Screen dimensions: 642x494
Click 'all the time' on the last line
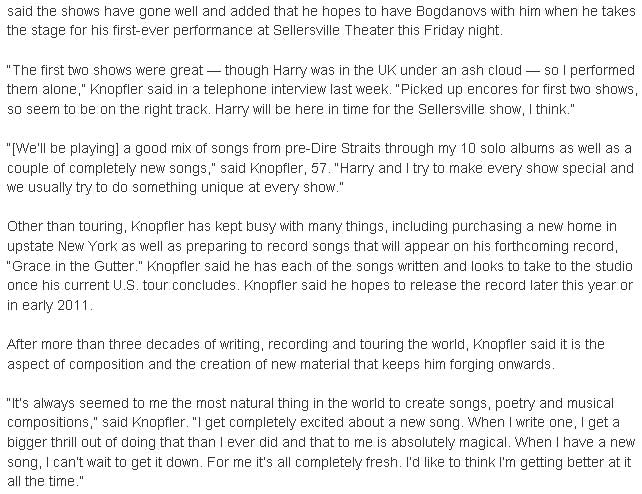click(42, 482)
